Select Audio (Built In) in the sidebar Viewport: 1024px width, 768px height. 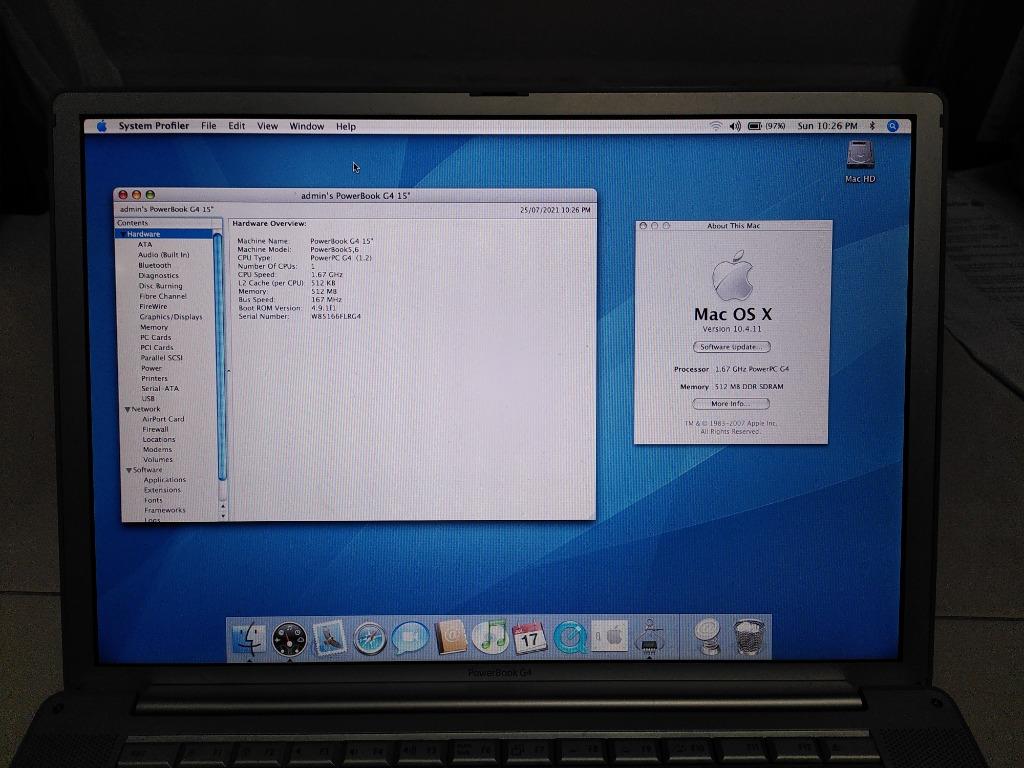[163, 255]
